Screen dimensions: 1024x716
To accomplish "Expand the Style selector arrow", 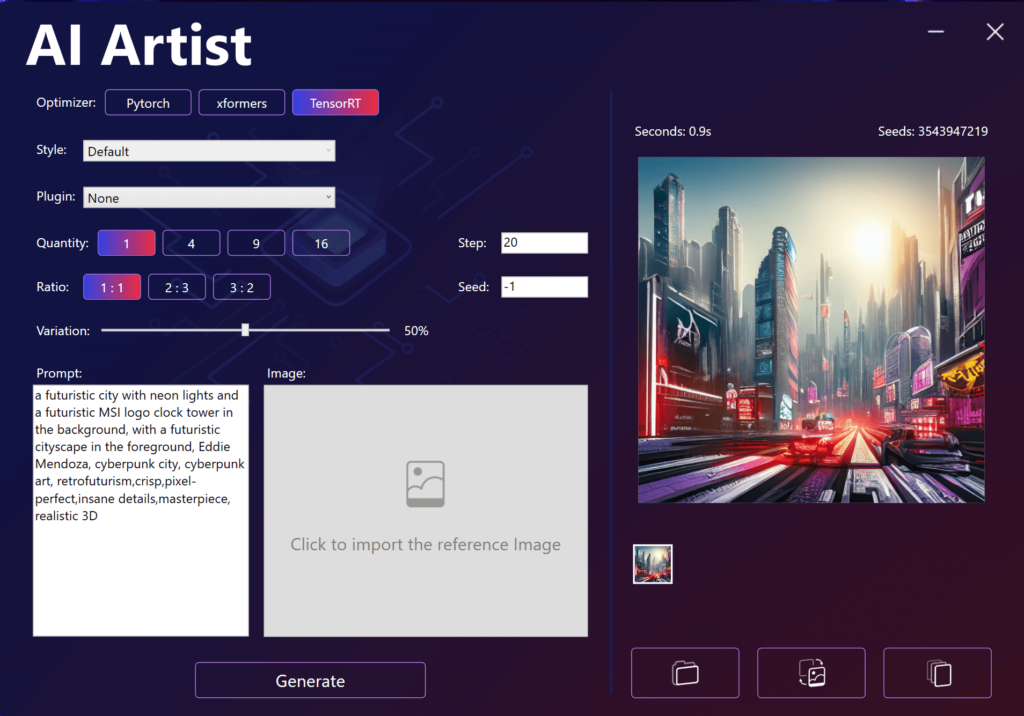I will [x=328, y=150].
